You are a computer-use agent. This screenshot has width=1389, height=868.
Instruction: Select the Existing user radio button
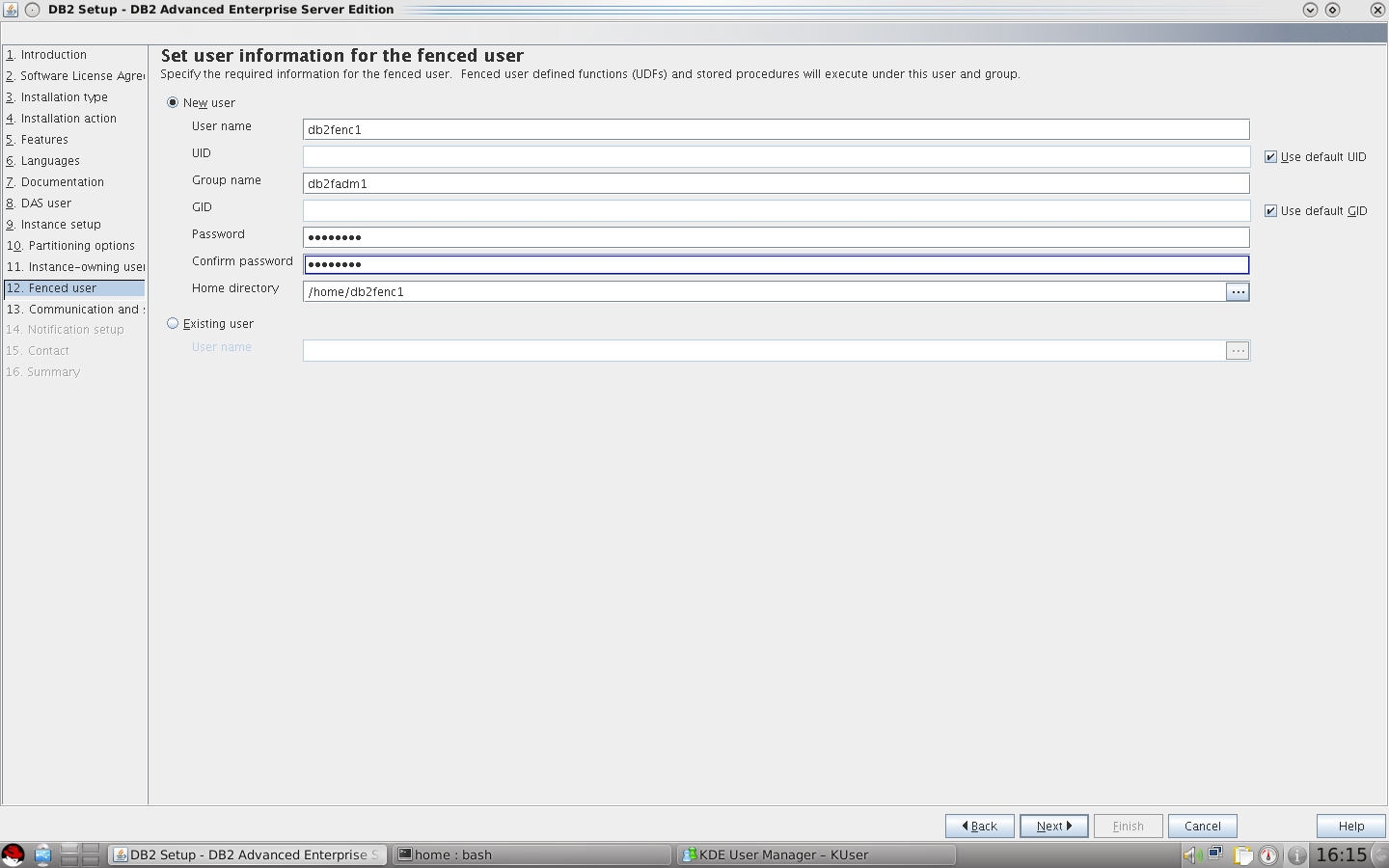coord(173,323)
